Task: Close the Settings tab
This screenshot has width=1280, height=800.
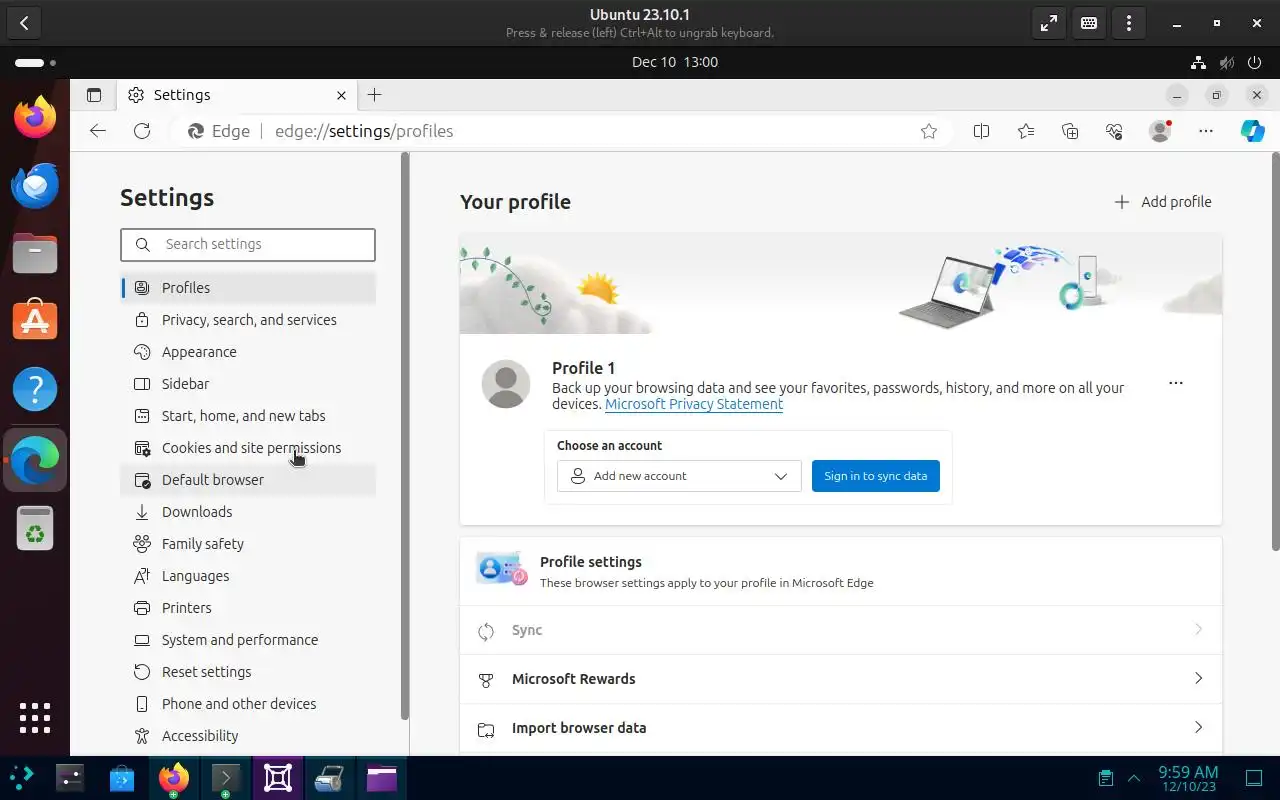Action: [x=341, y=95]
